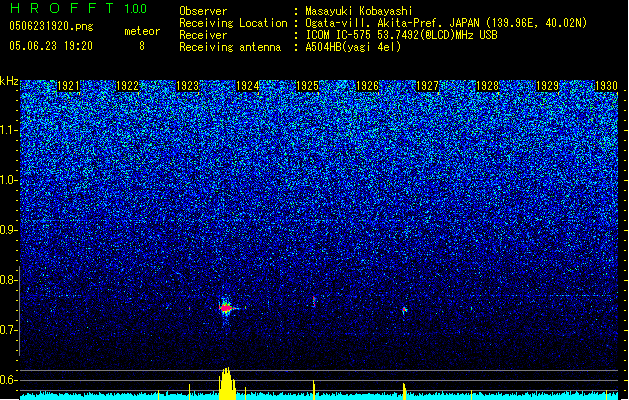The height and width of the screenshot is (400, 629).
Task: Click the meteor count value 8
Action: [x=142, y=46]
